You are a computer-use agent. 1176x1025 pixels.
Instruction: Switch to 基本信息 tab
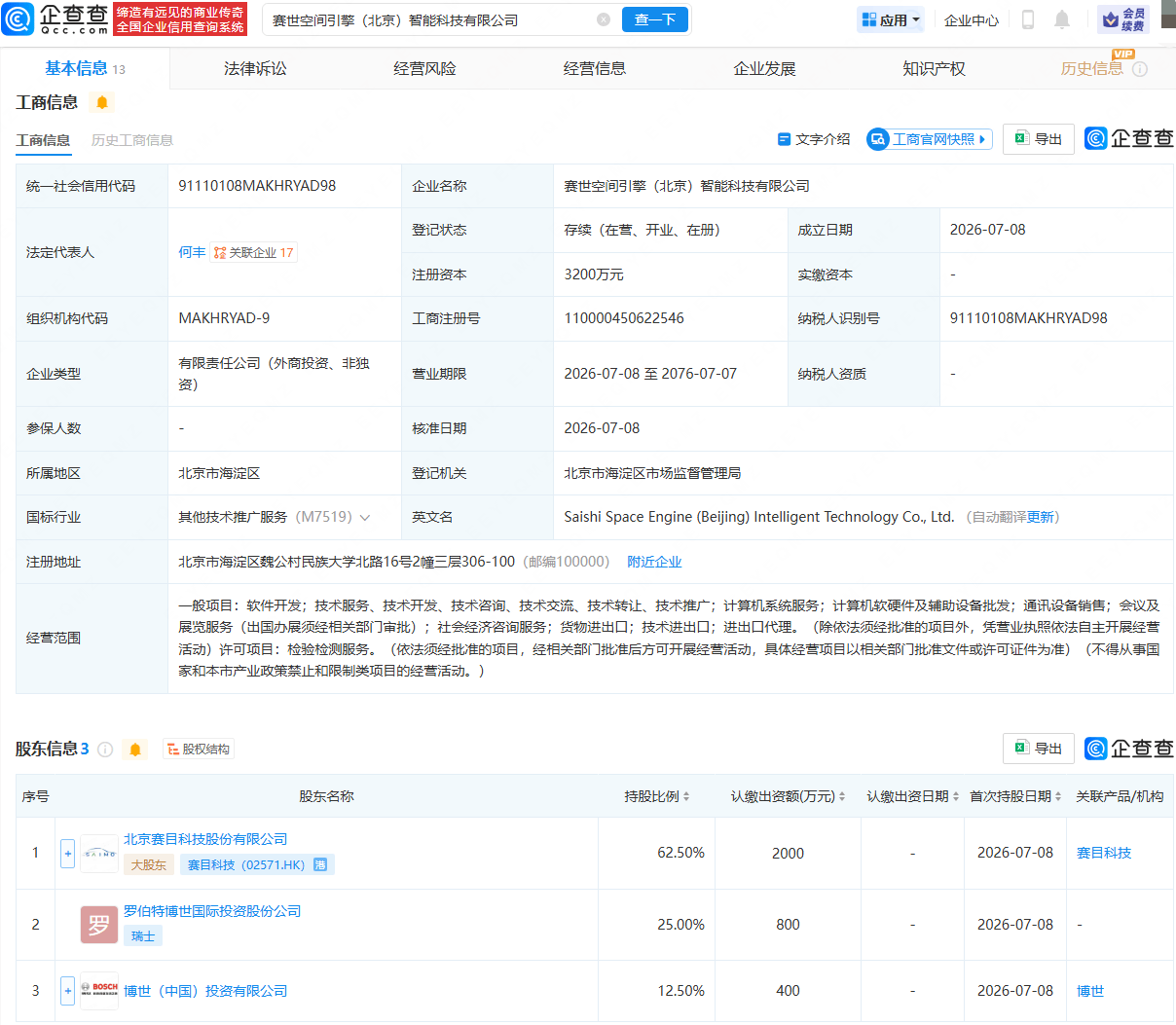(x=85, y=68)
